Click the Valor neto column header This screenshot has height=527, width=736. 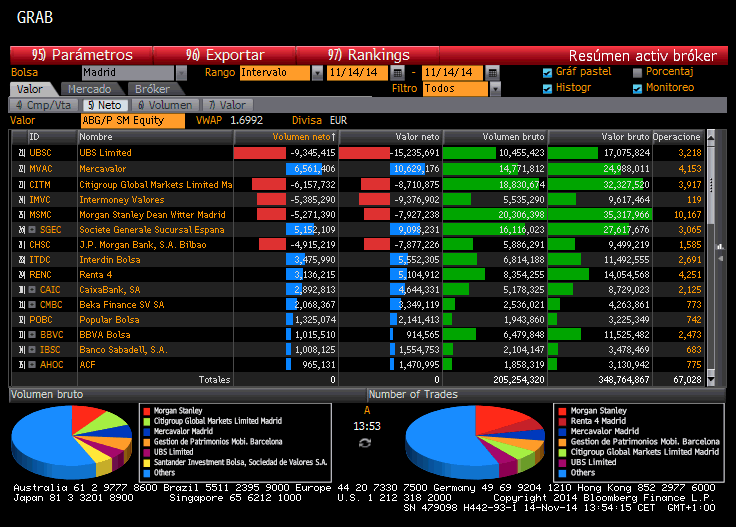tap(391, 137)
